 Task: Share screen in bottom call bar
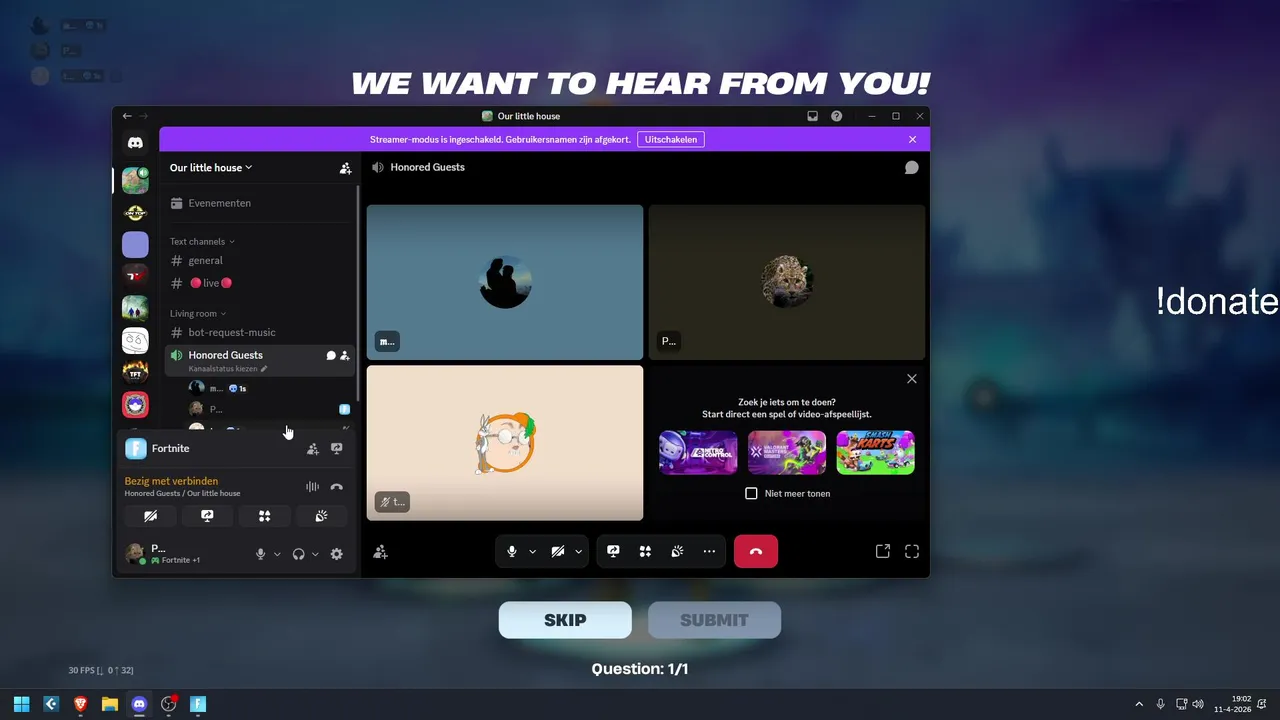[613, 551]
